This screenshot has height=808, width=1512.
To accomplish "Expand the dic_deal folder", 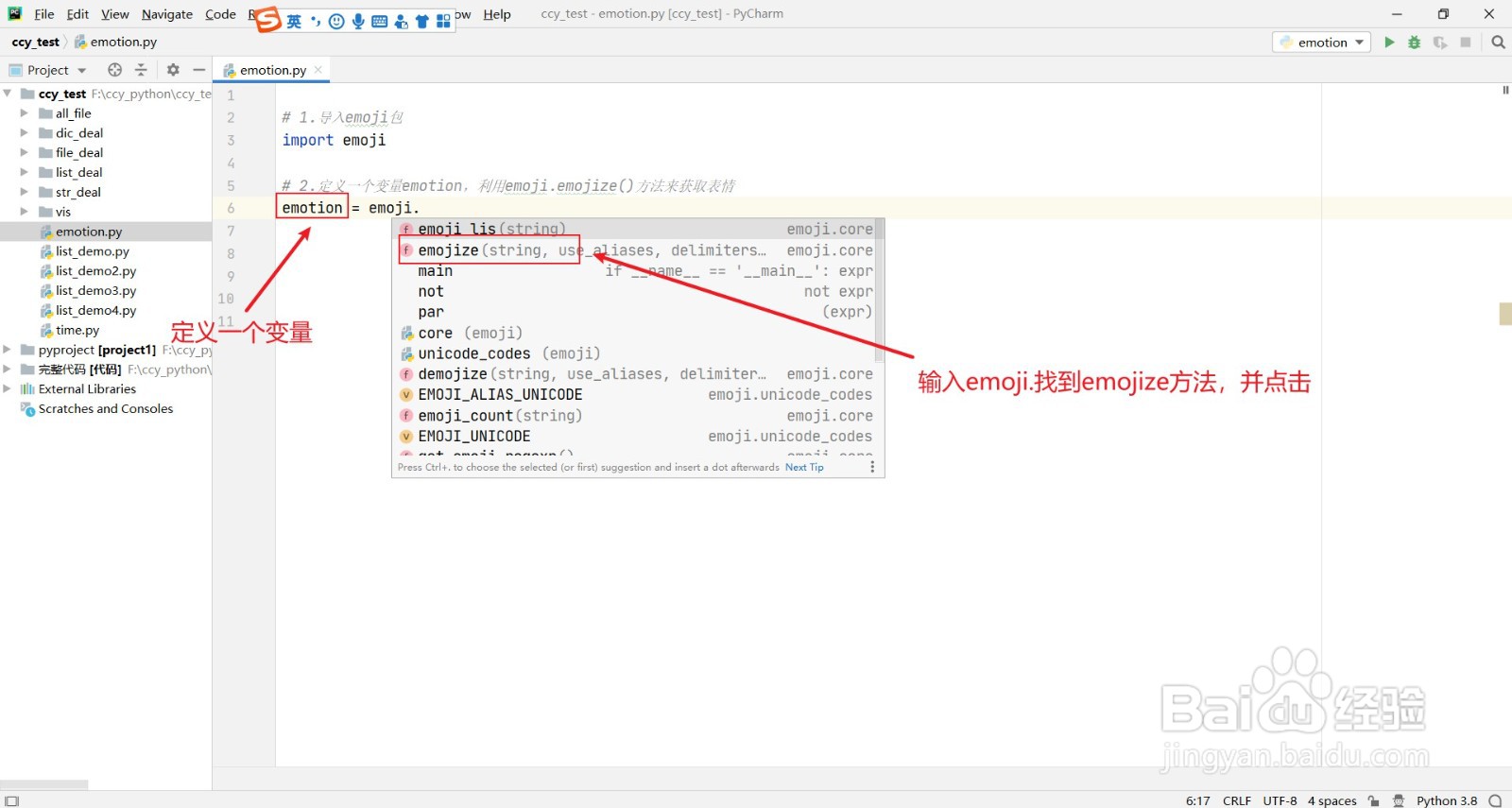I will [25, 133].
